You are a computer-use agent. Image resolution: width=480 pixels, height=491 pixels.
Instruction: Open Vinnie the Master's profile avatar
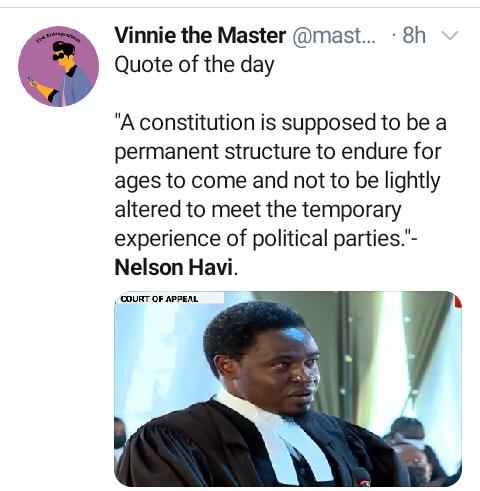(x=58, y=66)
